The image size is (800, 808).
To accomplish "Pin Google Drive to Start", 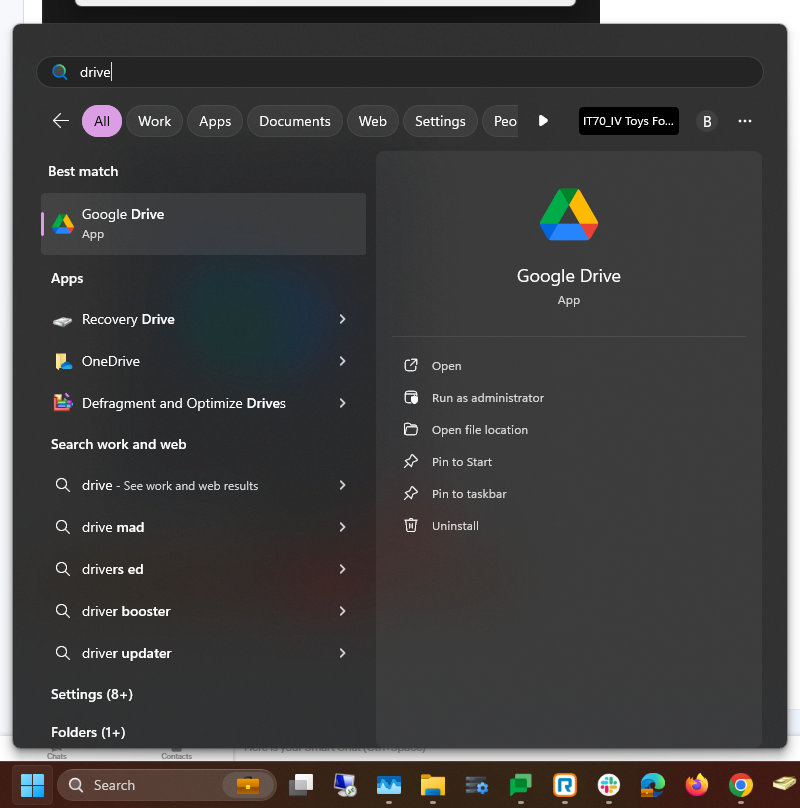I will click(461, 462).
